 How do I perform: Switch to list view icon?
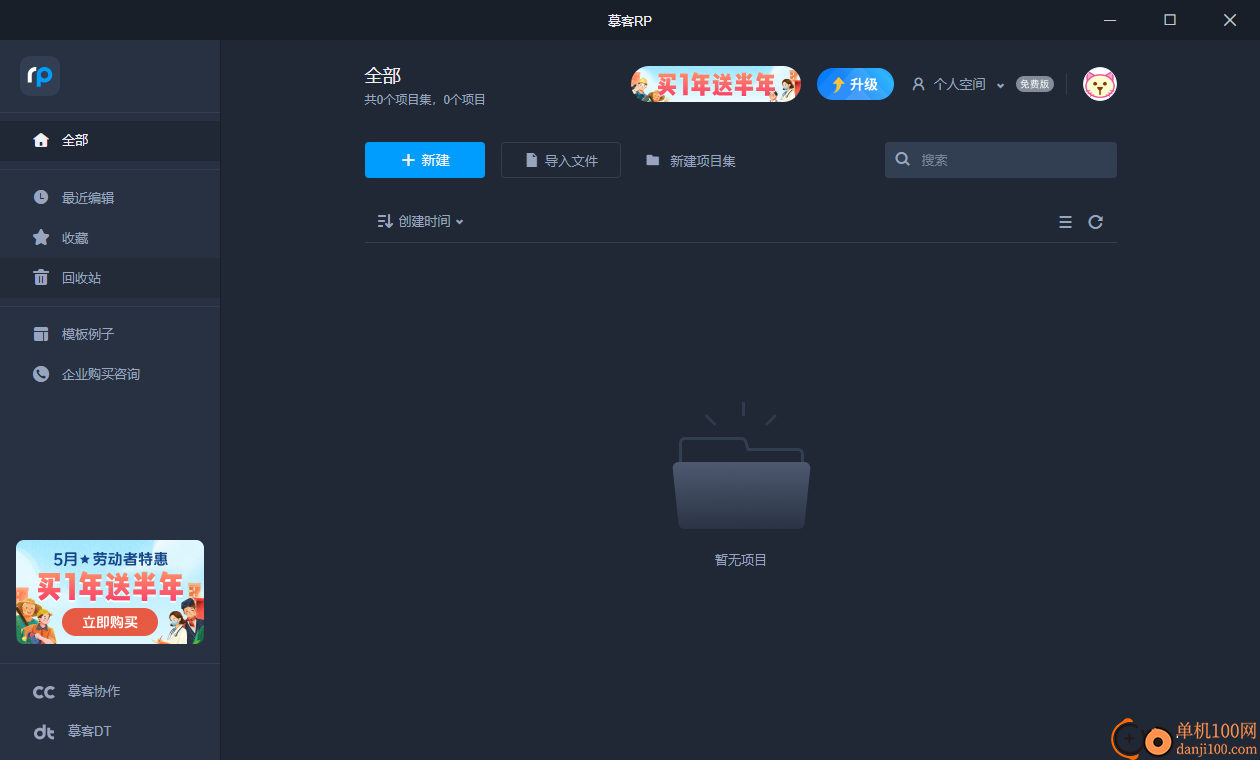coord(1065,222)
